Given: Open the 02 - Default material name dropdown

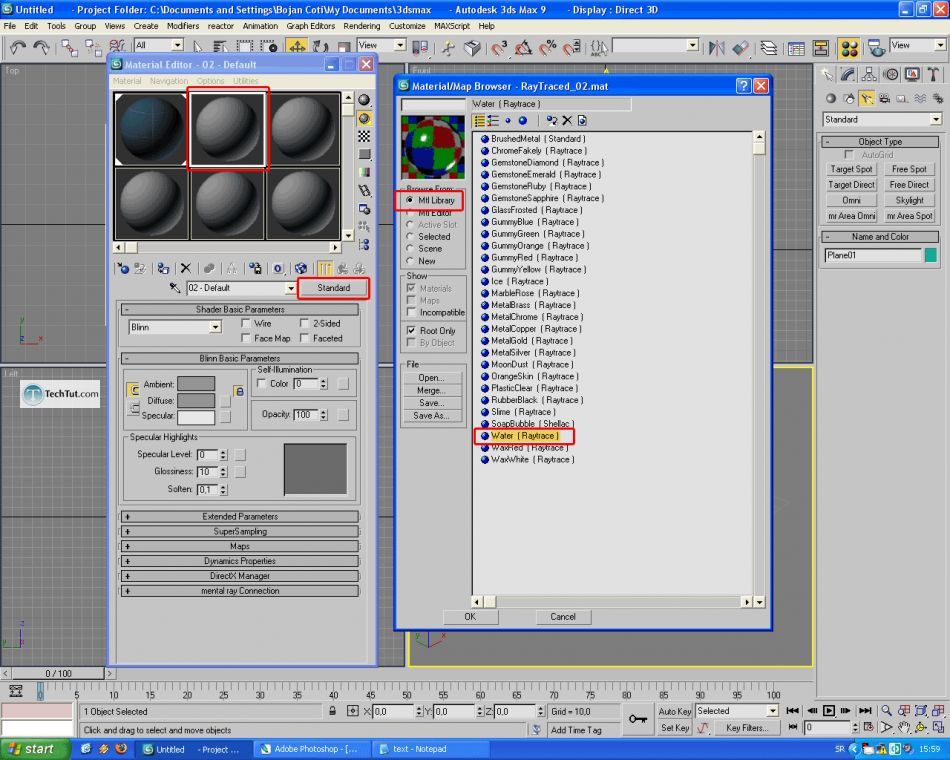Looking at the screenshot, I should (241, 288).
